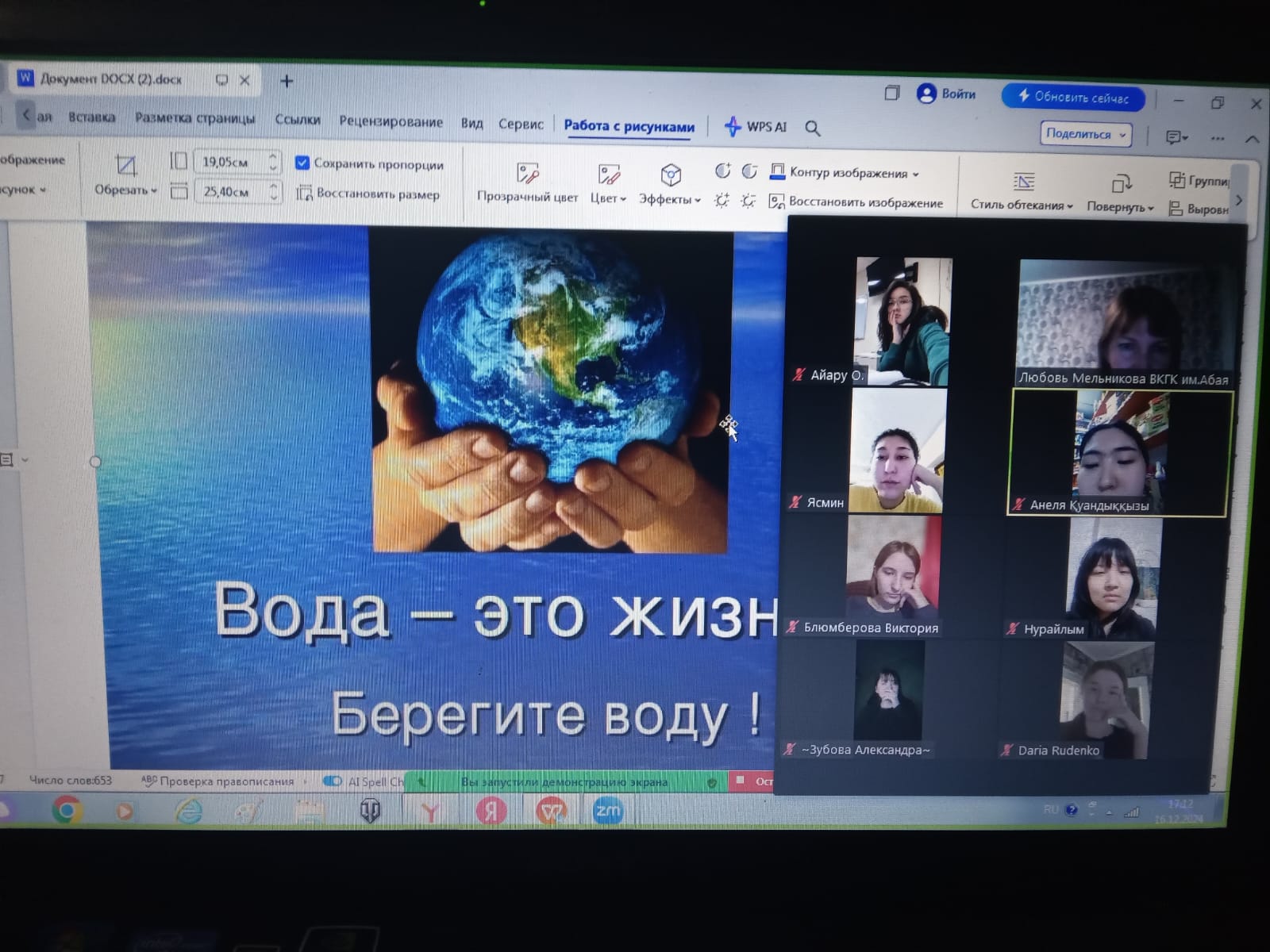Open Zoom app in the taskbar
The image size is (1270, 952).
pyautogui.click(x=608, y=811)
